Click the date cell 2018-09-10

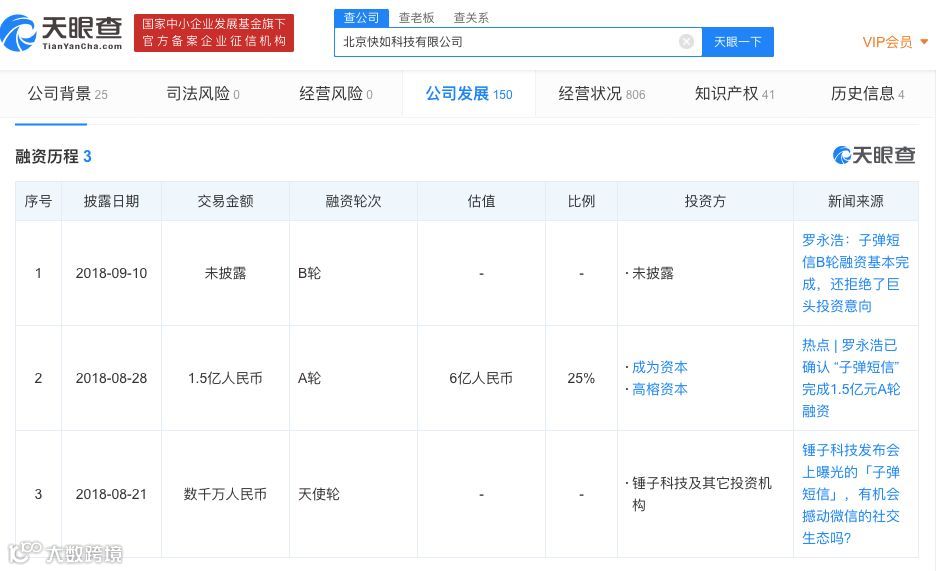point(111,273)
